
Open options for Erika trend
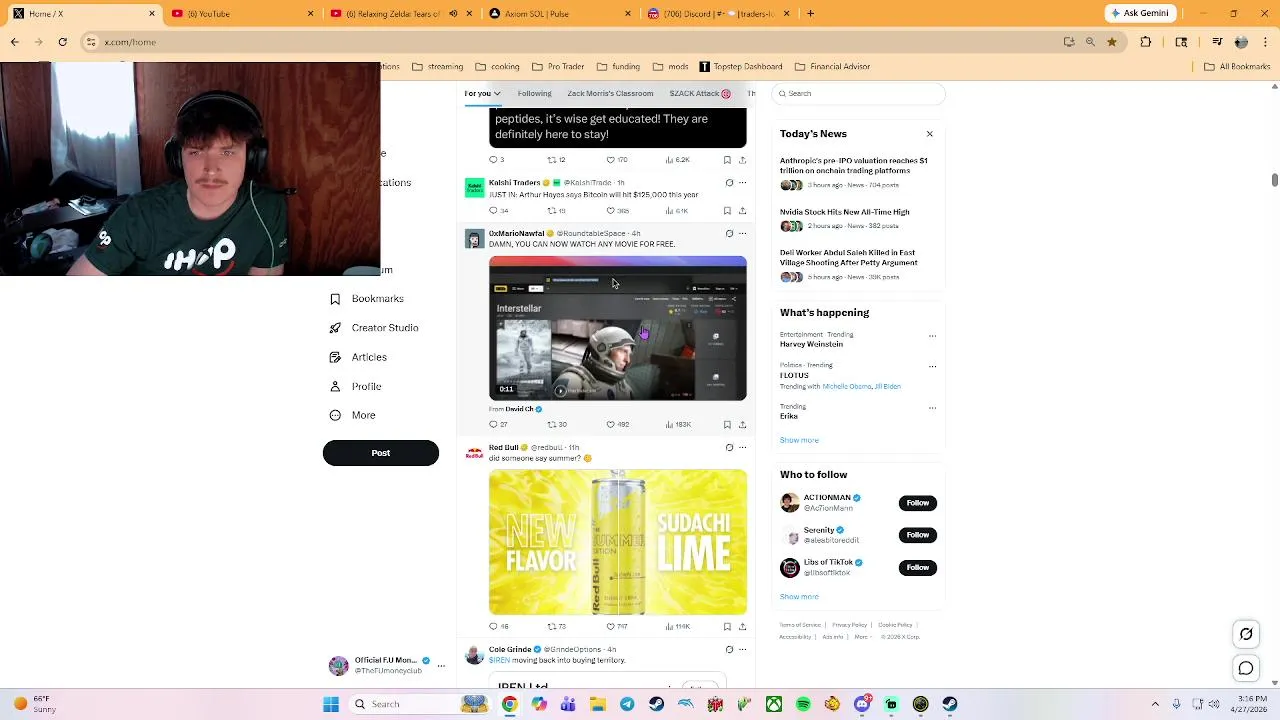click(932, 408)
